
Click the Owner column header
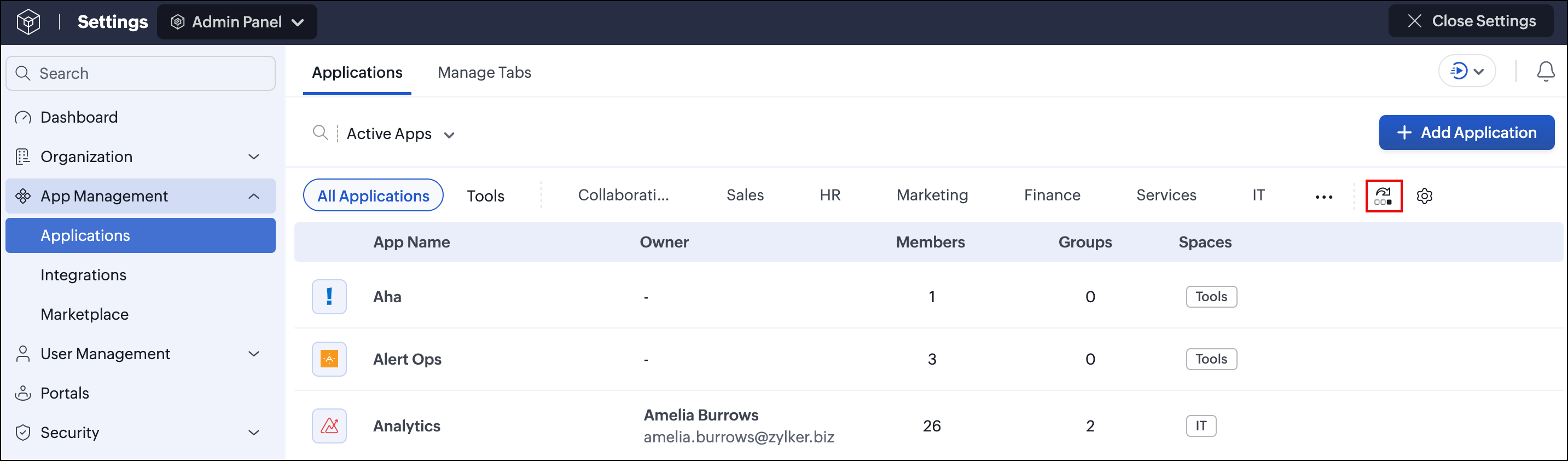coord(664,243)
